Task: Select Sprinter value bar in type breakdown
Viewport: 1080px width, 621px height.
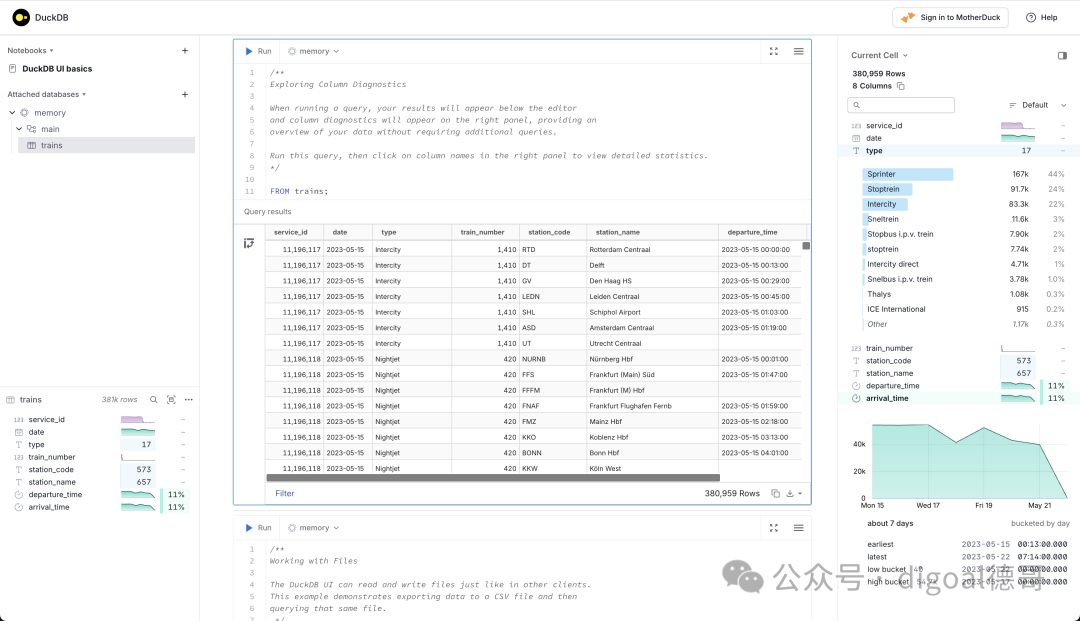Action: [x=907, y=174]
